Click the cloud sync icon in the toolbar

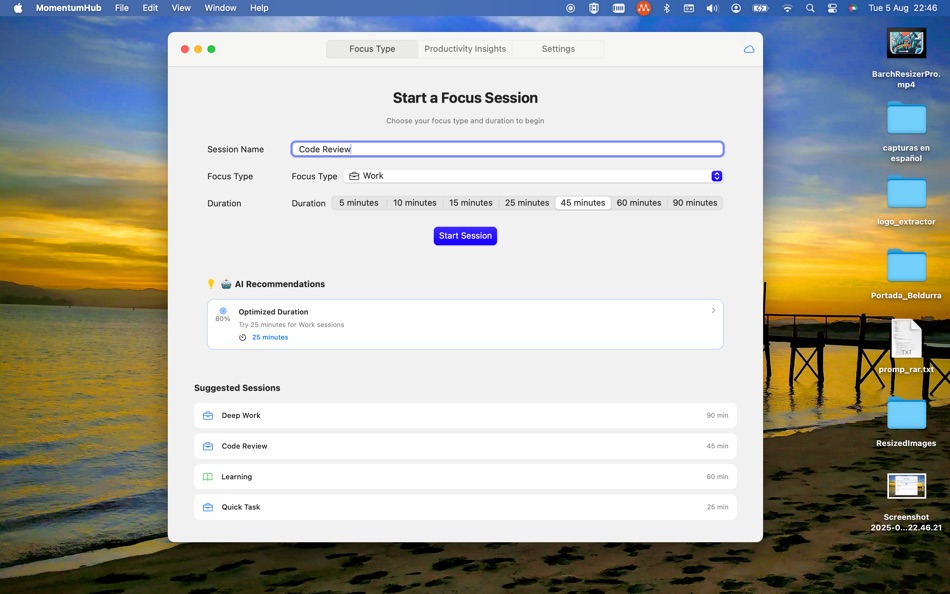(748, 48)
